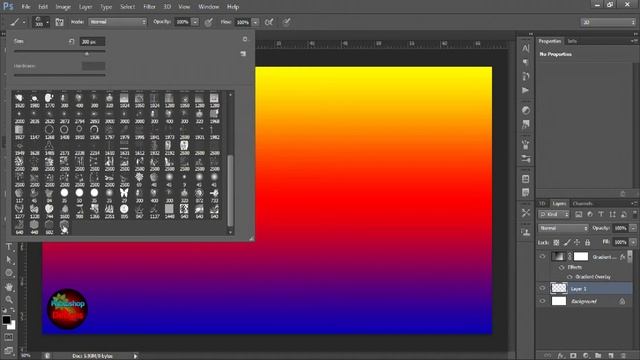640x360 pixels.
Task: Open the Opacity slider arrow in options bar
Action: click(x=195, y=22)
